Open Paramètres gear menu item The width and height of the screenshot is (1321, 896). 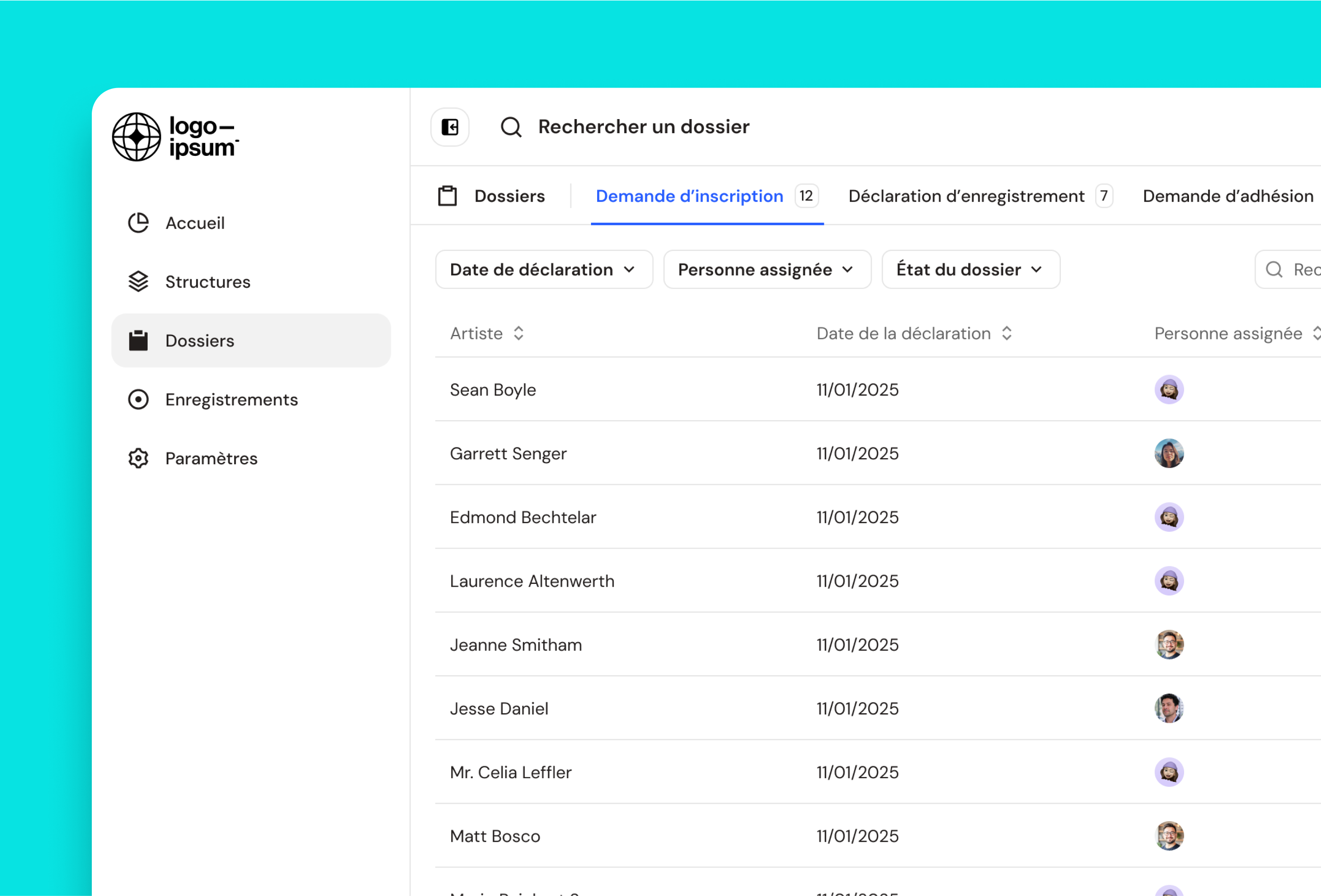pos(211,459)
